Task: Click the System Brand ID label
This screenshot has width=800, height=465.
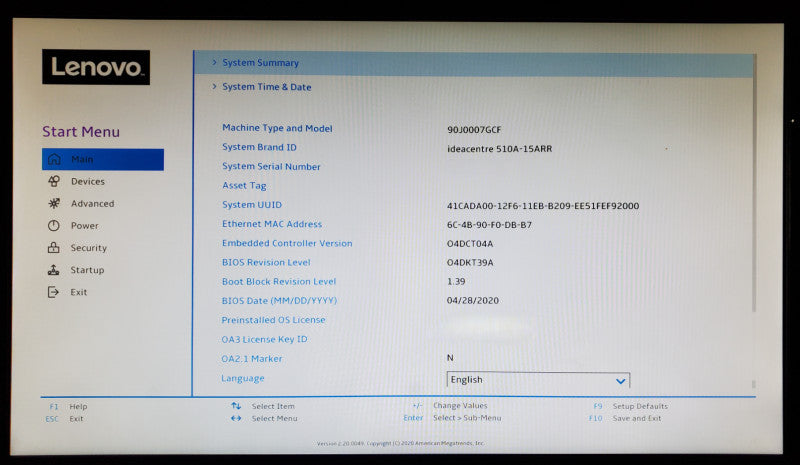Action: pyautogui.click(x=259, y=147)
